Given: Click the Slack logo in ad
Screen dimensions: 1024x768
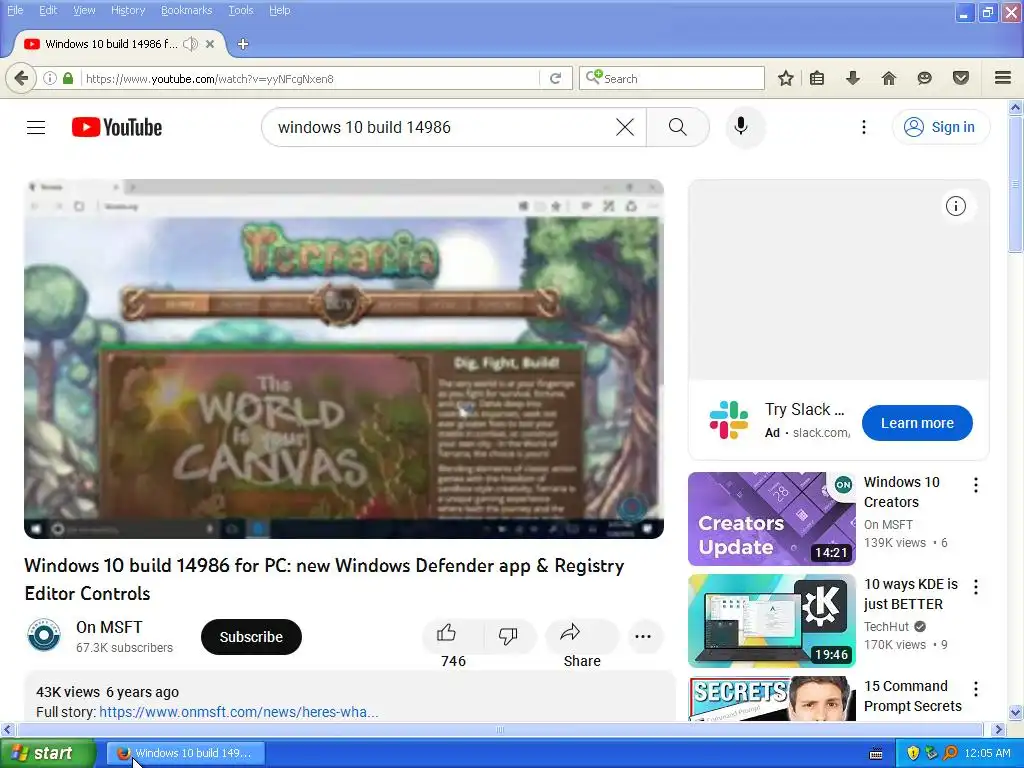Looking at the screenshot, I should [729, 420].
